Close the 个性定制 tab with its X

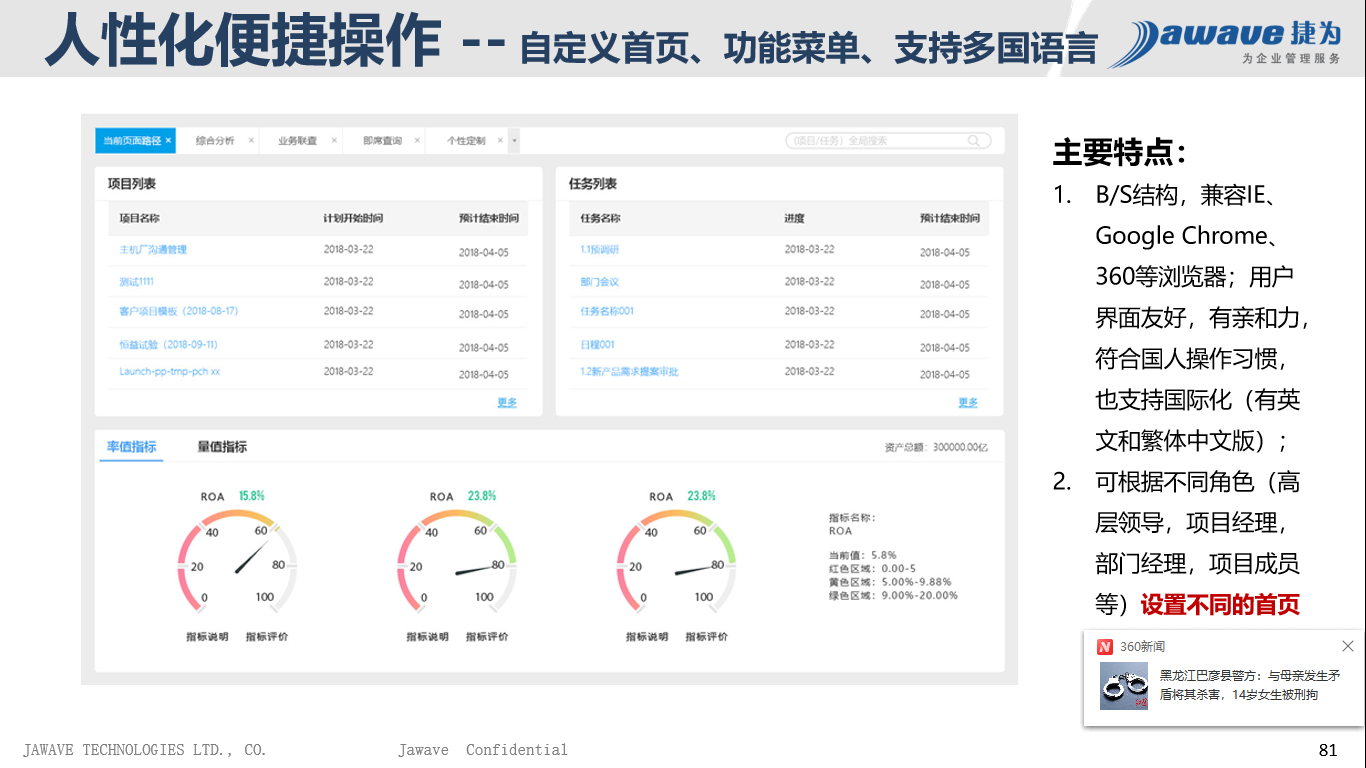(501, 141)
